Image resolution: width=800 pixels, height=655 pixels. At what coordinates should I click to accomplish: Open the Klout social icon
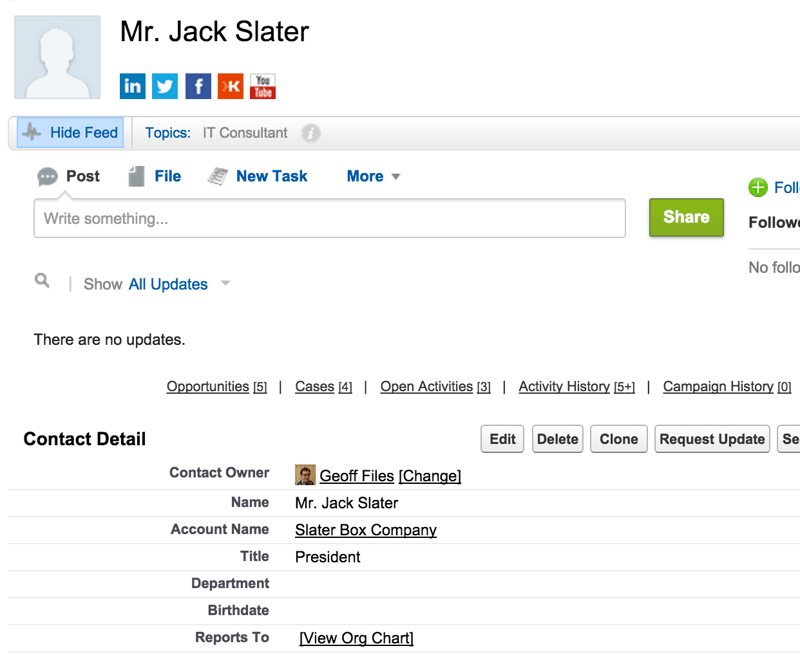(x=231, y=86)
